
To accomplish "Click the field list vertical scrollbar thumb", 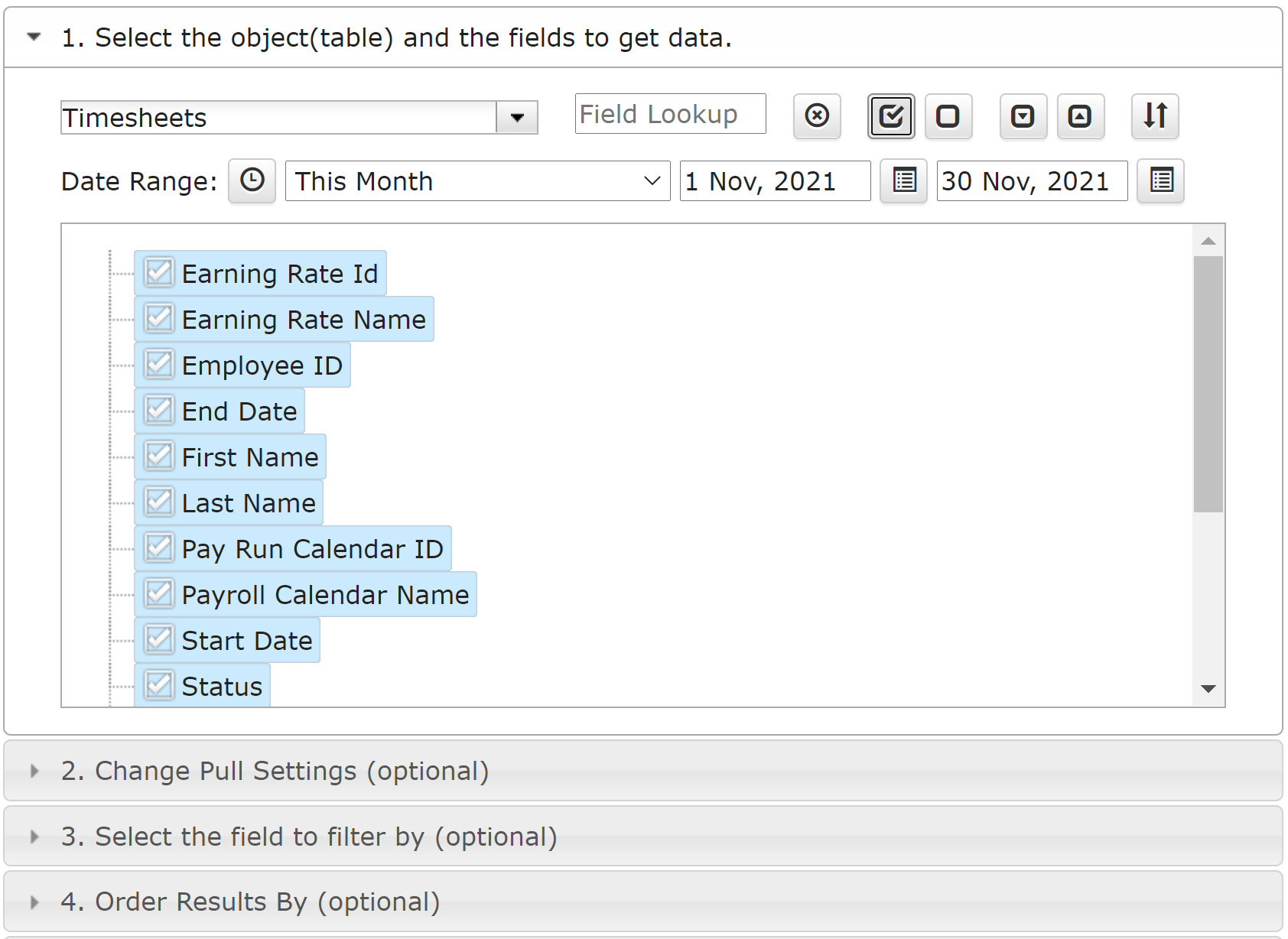I will (1208, 384).
